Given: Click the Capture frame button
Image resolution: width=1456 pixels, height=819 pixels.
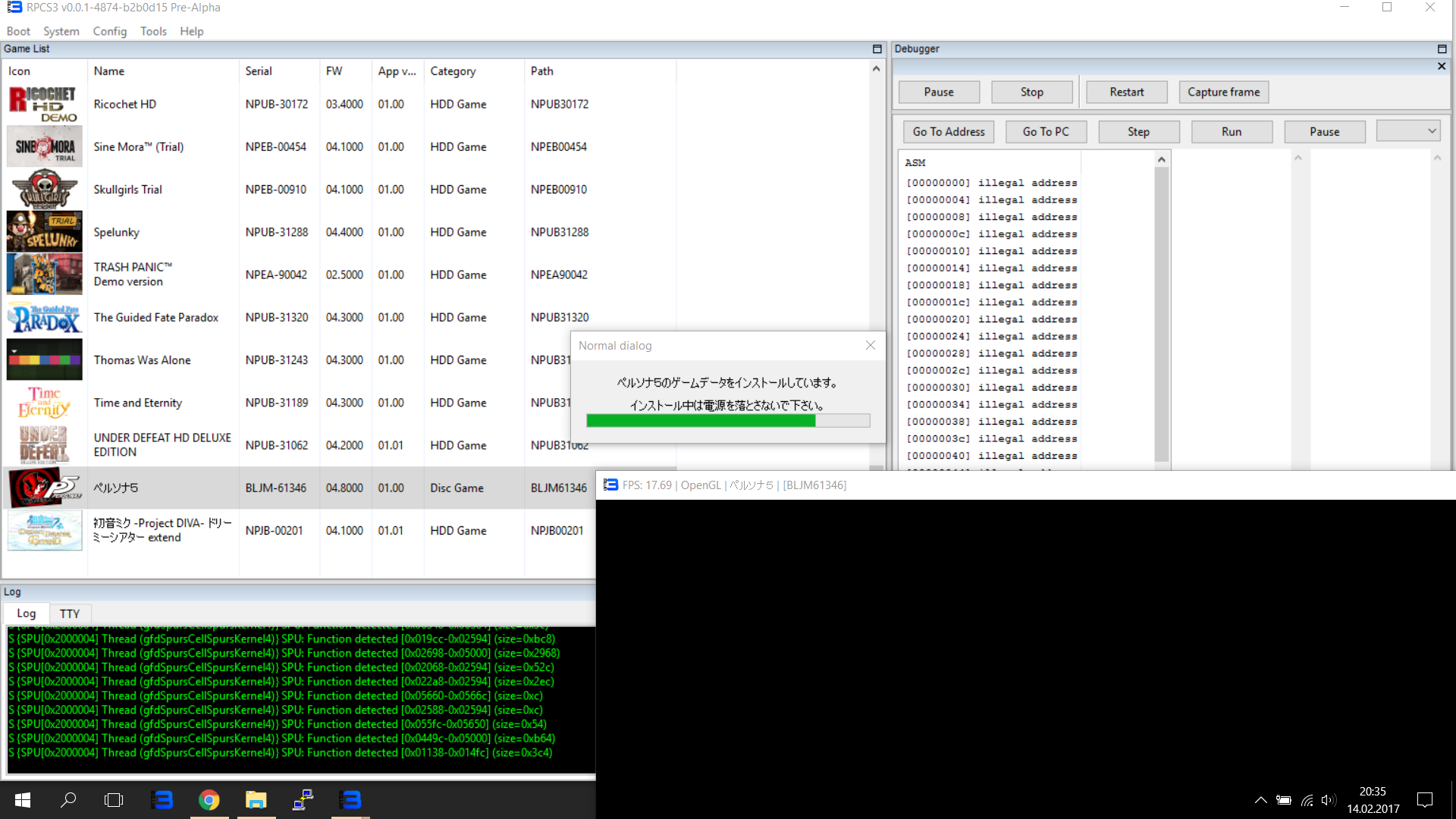Looking at the screenshot, I should pyautogui.click(x=1223, y=92).
